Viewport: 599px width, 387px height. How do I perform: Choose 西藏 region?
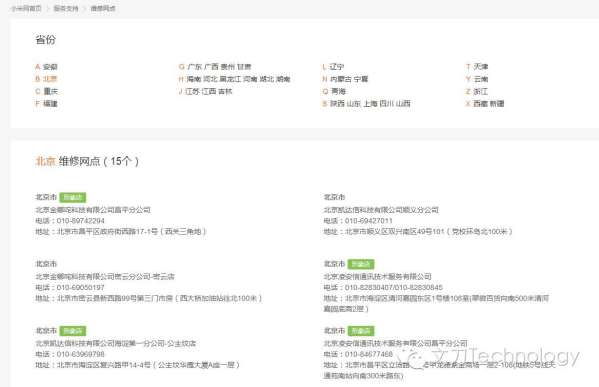(x=480, y=104)
